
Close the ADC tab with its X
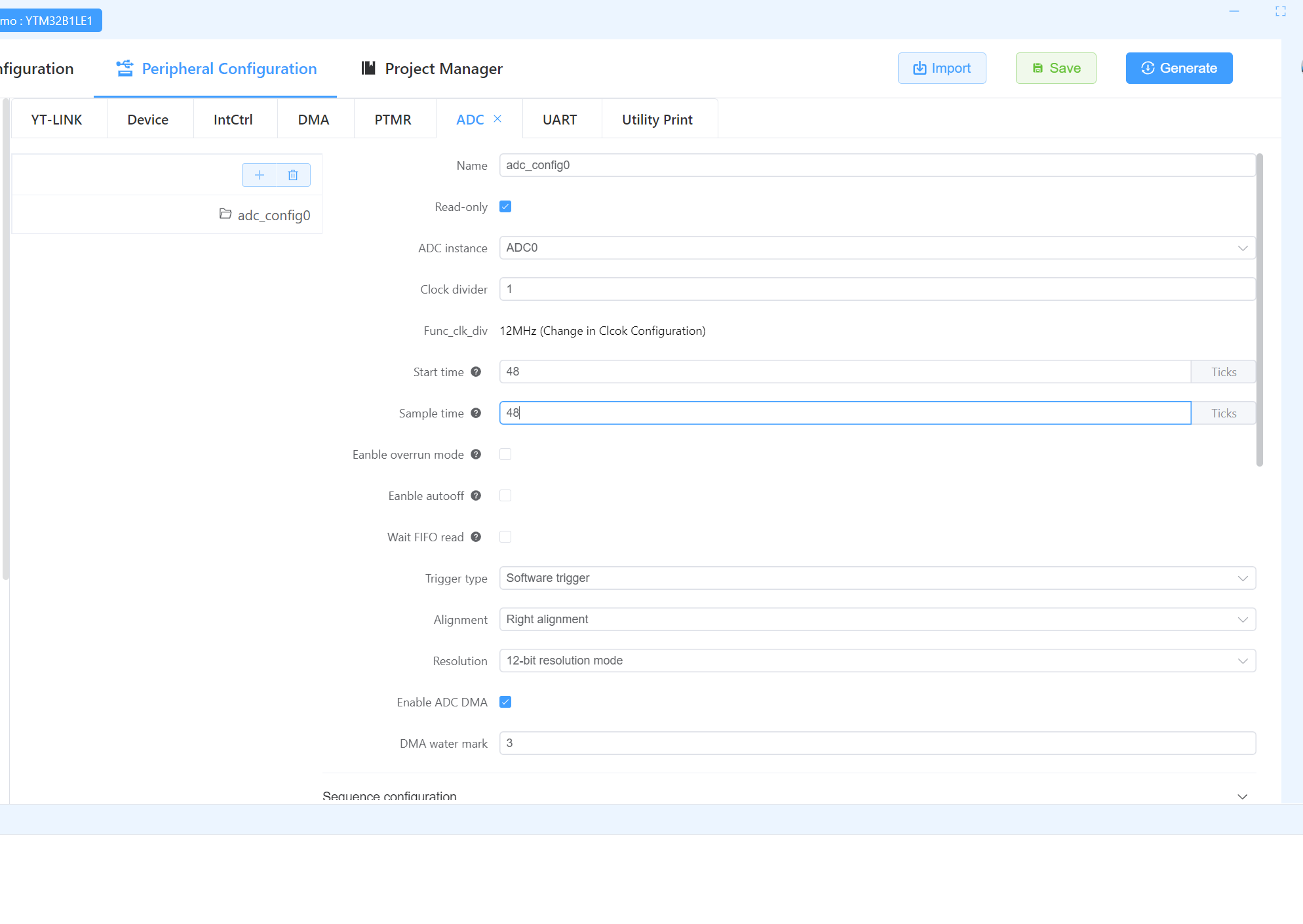click(497, 119)
